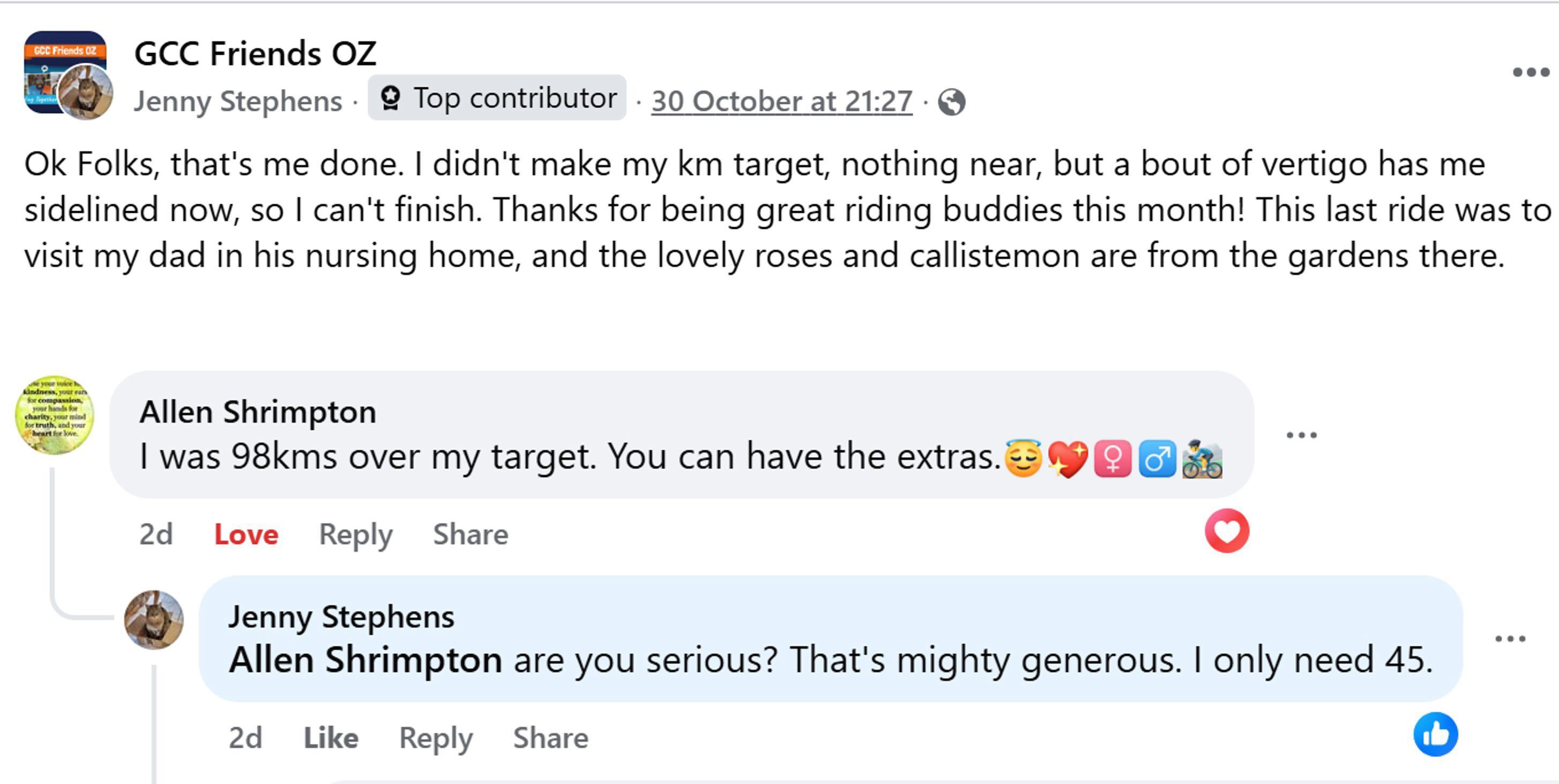Open Allen Shrimpton commenter name link
Screen dimensions: 1559x784
(258, 413)
